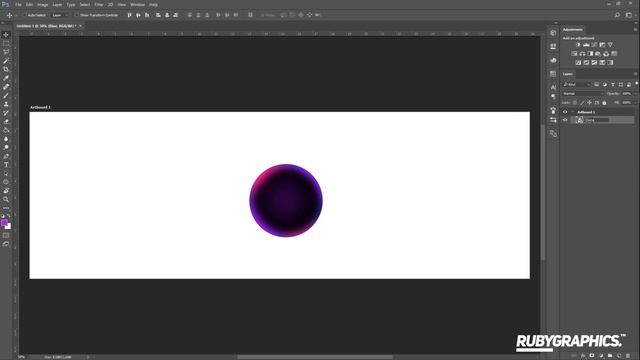Viewport: 640px width, 360px height.
Task: Select the Ellipse layer thumbnail
Action: pos(580,120)
